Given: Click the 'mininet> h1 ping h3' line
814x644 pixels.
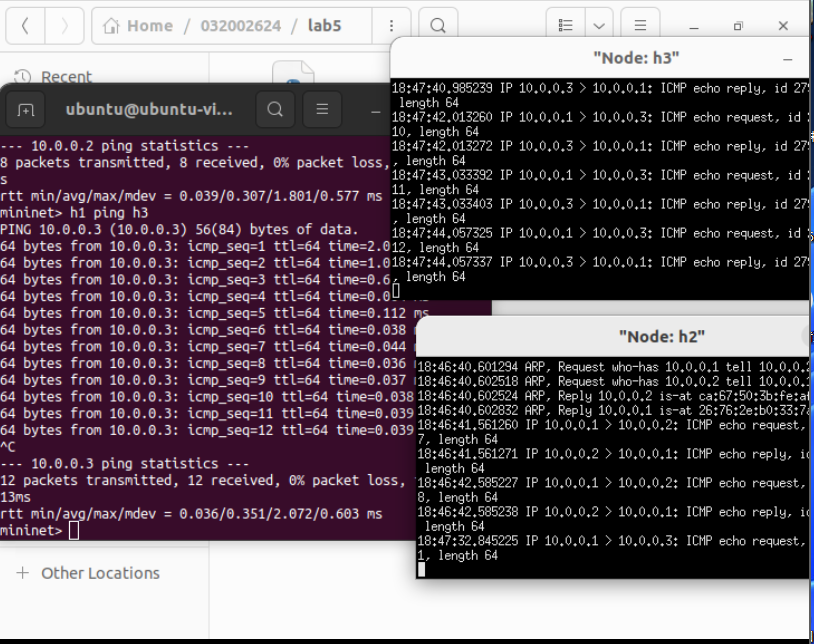Looking at the screenshot, I should 74,213.
